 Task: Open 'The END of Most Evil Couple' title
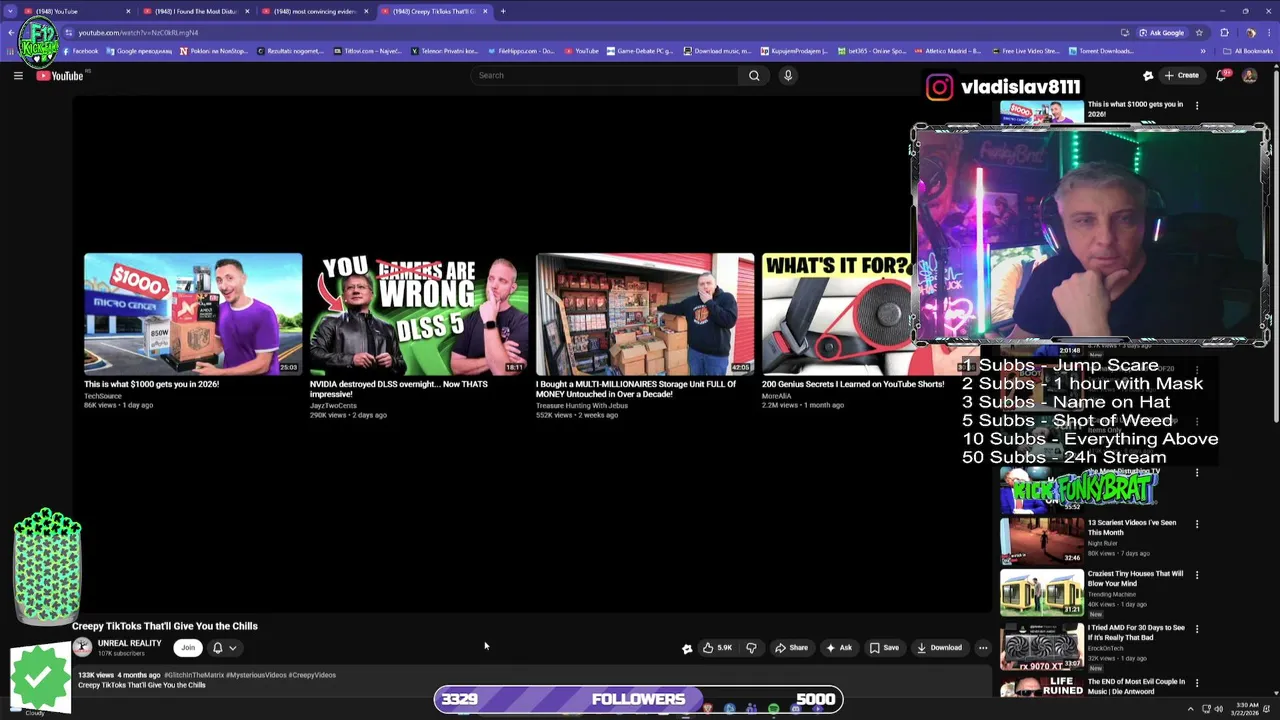tap(1136, 686)
